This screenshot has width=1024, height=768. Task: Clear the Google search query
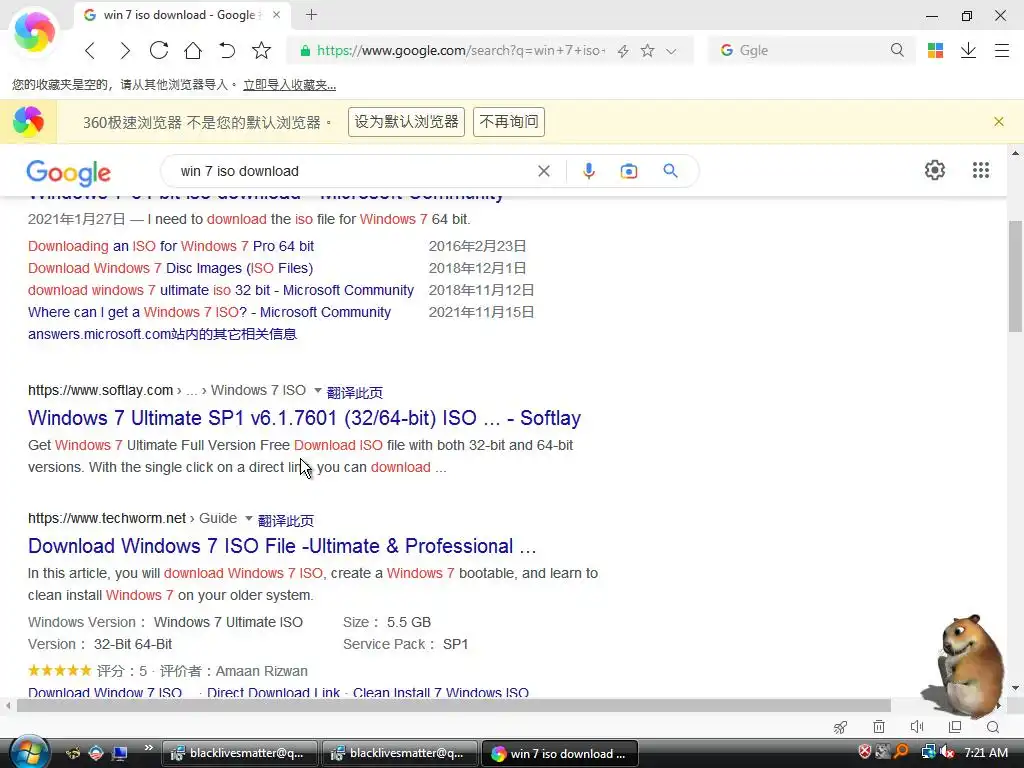tap(543, 171)
